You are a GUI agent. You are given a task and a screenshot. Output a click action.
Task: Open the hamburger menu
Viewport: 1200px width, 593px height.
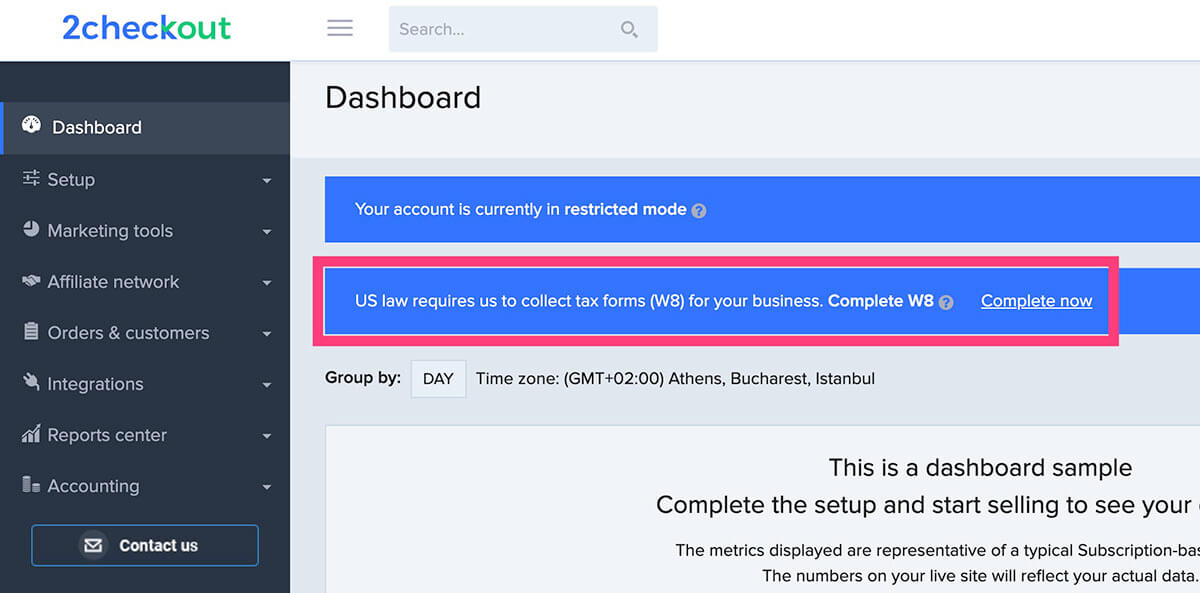click(339, 28)
